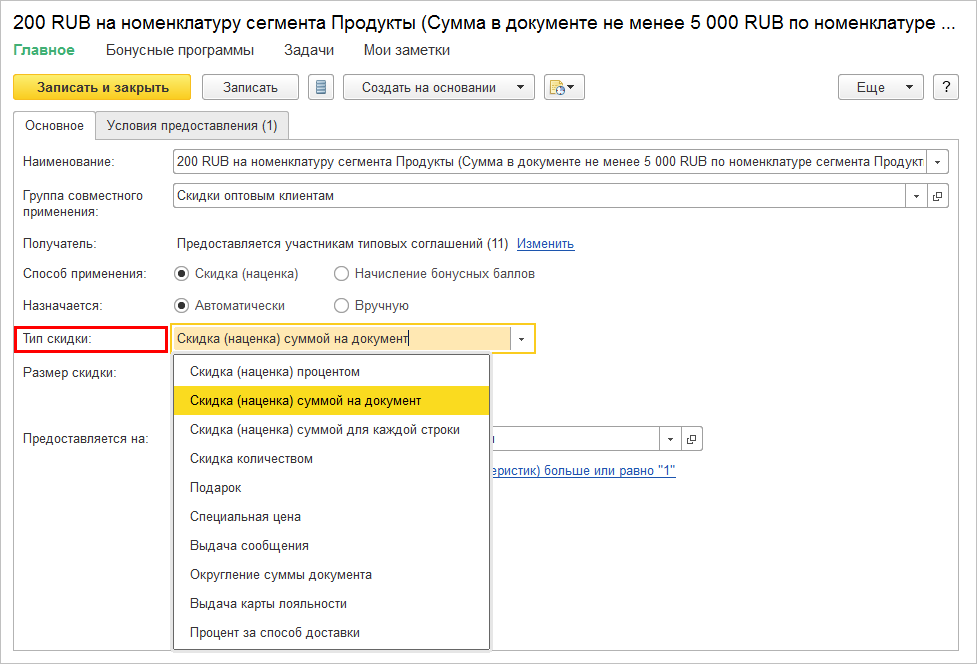The height and width of the screenshot is (664, 977).
Task: Collapse the Тип скидки dropdown arrow
Action: [521, 339]
